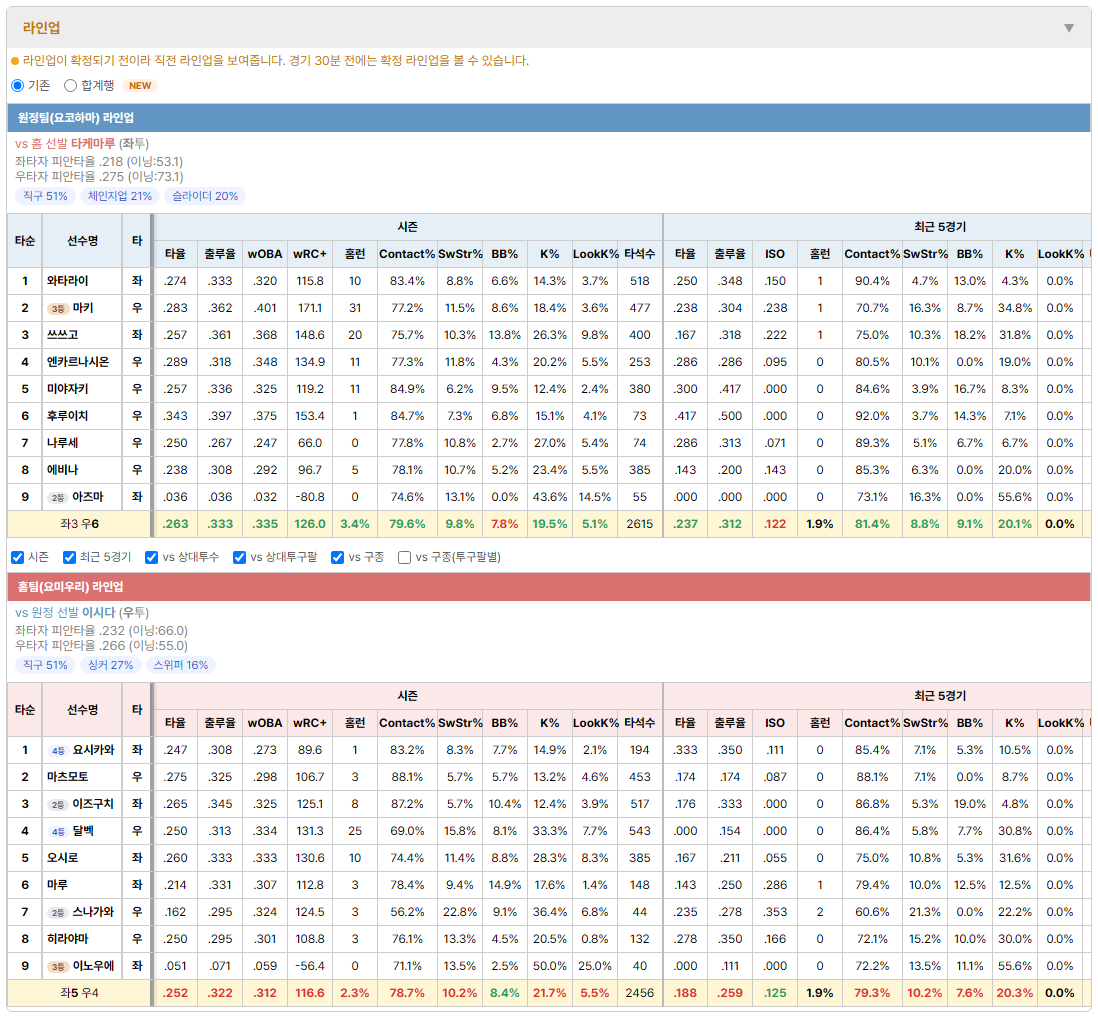Toggle the vs 구종 checkbox
Image resolution: width=1098 pixels, height=1018 pixels.
pos(338,557)
